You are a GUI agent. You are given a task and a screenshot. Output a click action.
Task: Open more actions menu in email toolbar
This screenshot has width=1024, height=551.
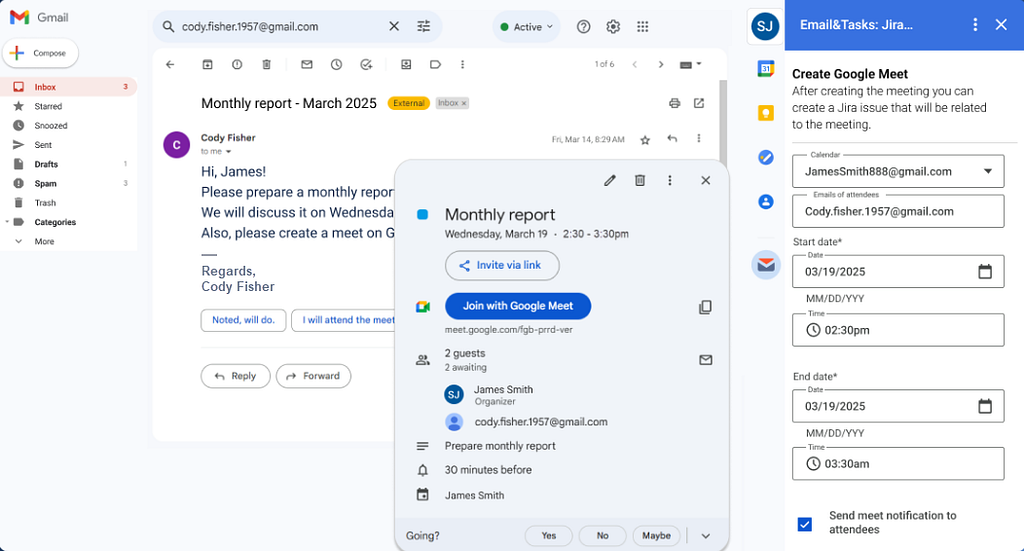point(462,65)
